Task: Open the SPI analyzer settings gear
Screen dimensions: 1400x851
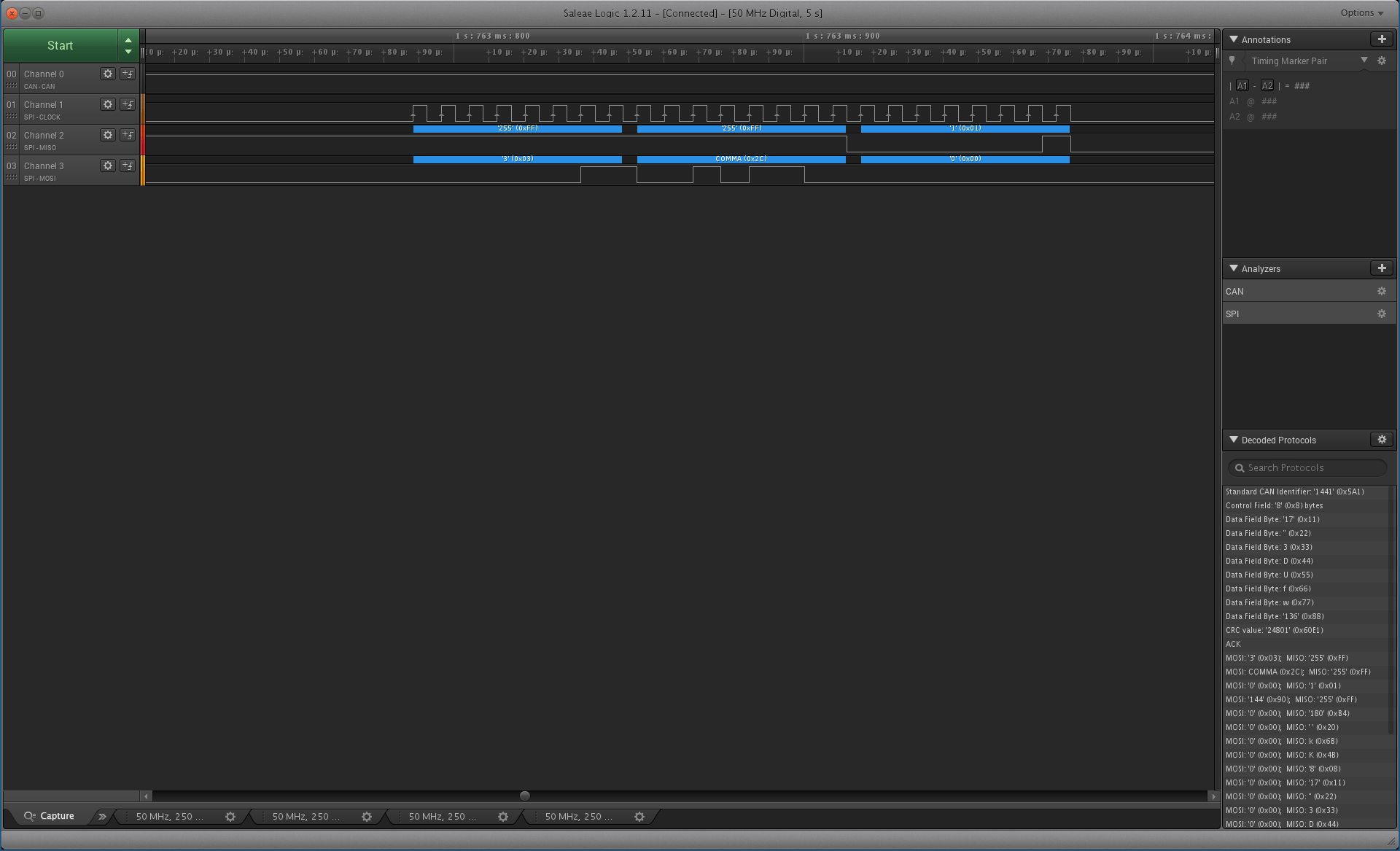Action: (x=1382, y=314)
